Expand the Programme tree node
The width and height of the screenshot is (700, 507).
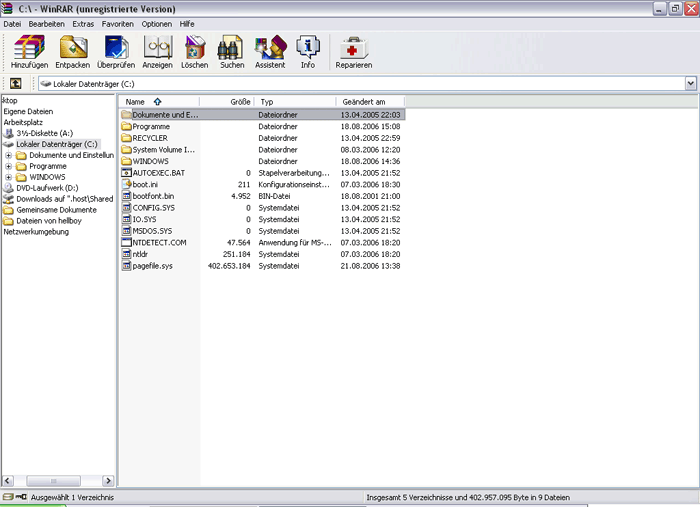click(x=9, y=166)
